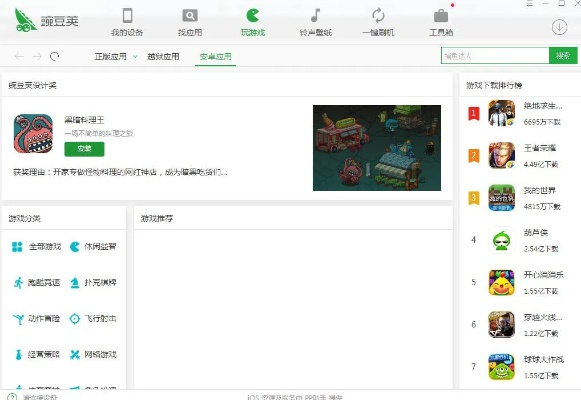Click 豌豆荚设计奖 heading
This screenshot has width=581, height=400.
point(33,86)
